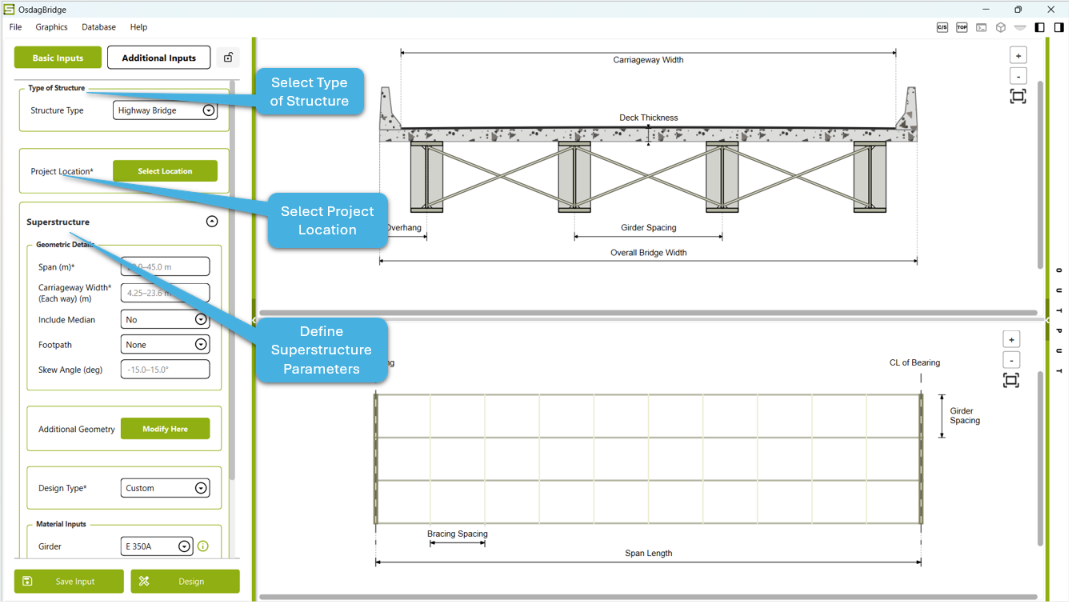Click the Select Location button

pyautogui.click(x=165, y=171)
